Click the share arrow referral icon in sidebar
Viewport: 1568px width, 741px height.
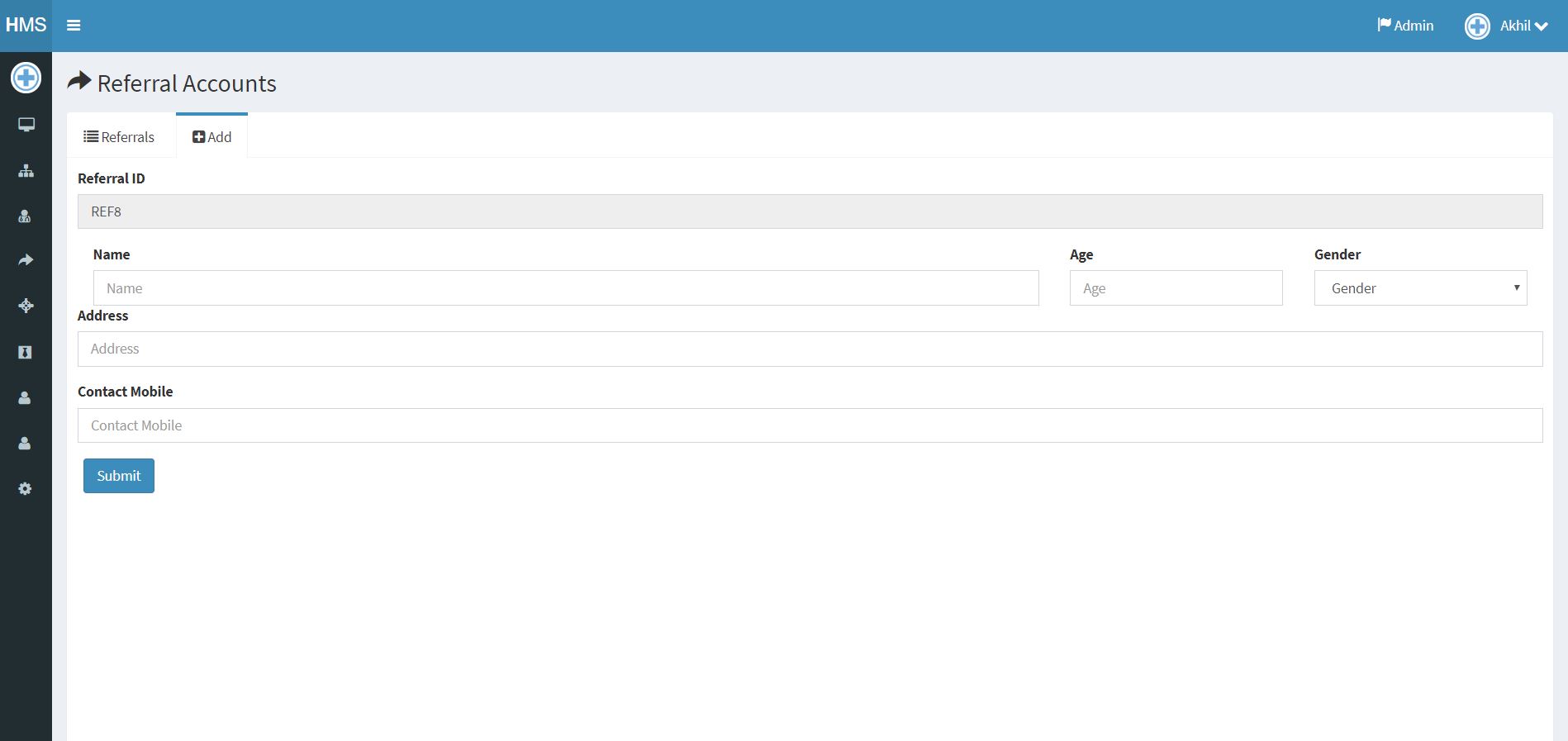[x=26, y=260]
